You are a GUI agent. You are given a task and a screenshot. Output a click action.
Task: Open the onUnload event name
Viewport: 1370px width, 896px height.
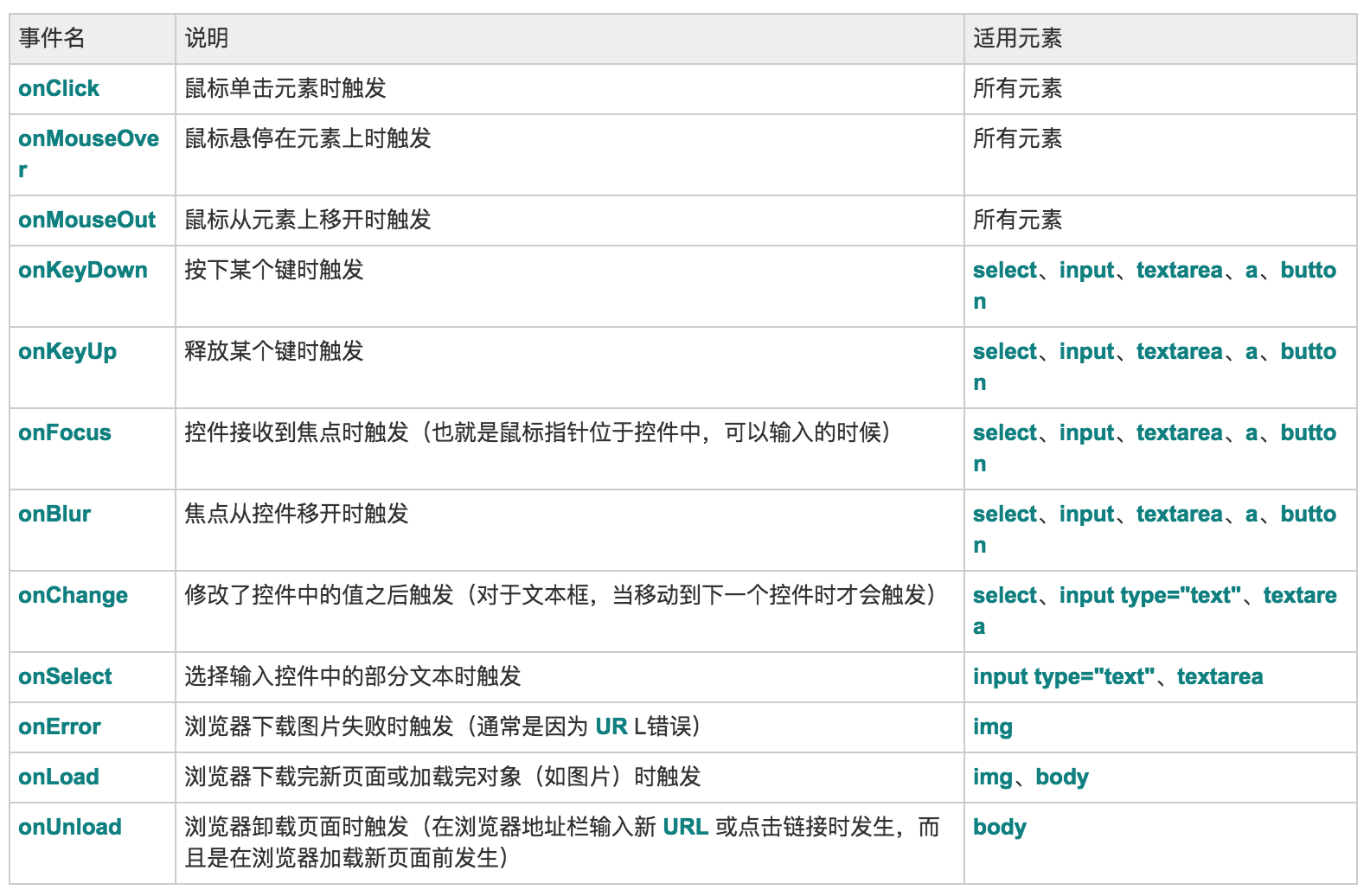pyautogui.click(x=70, y=828)
